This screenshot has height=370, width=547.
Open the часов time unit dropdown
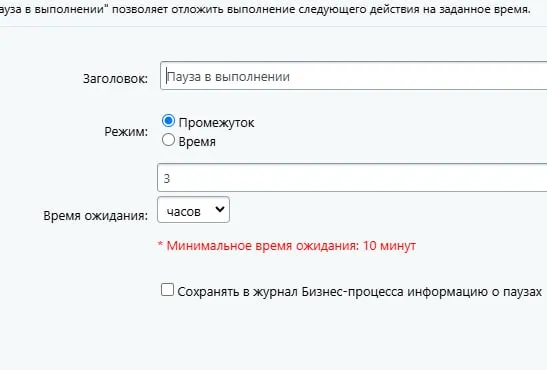click(193, 210)
